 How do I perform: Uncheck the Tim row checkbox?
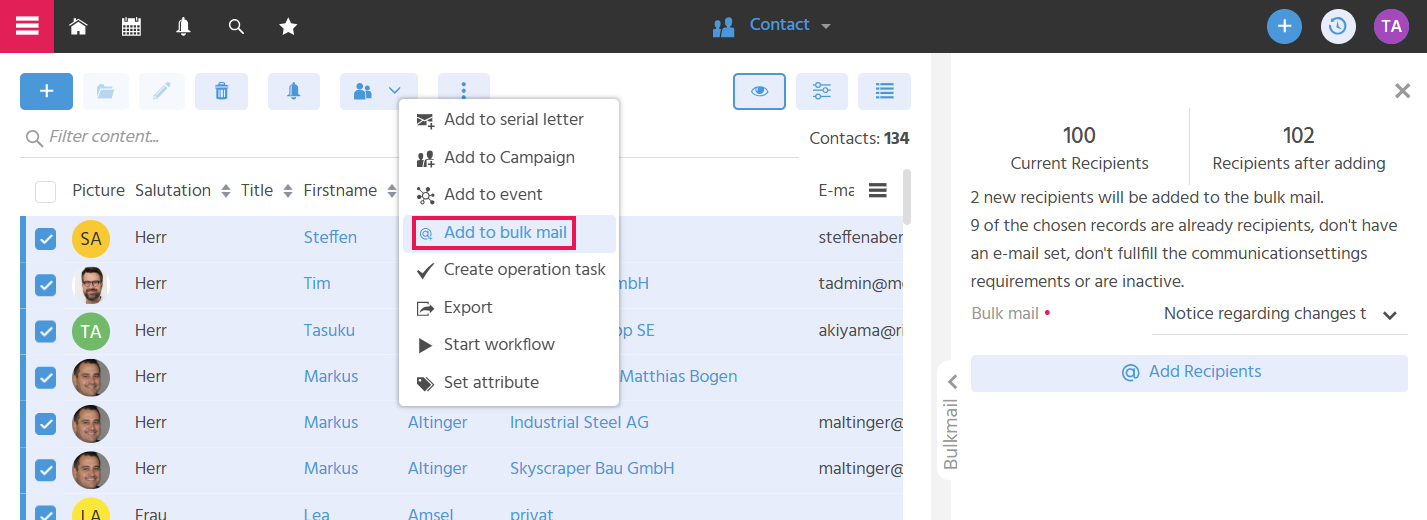(x=45, y=284)
